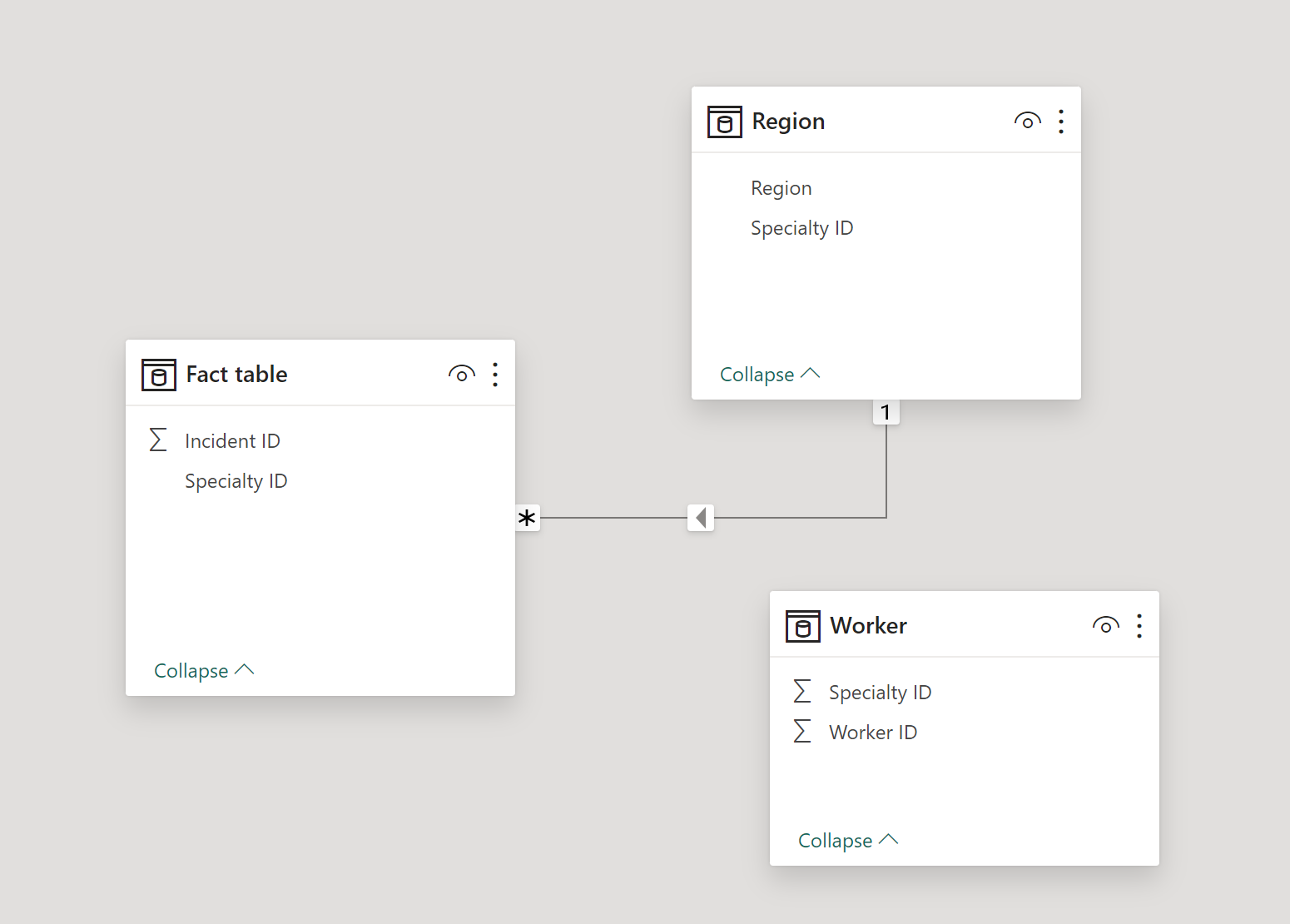This screenshot has height=924, width=1290.
Task: Open more options for Fact table
Action: point(494,375)
